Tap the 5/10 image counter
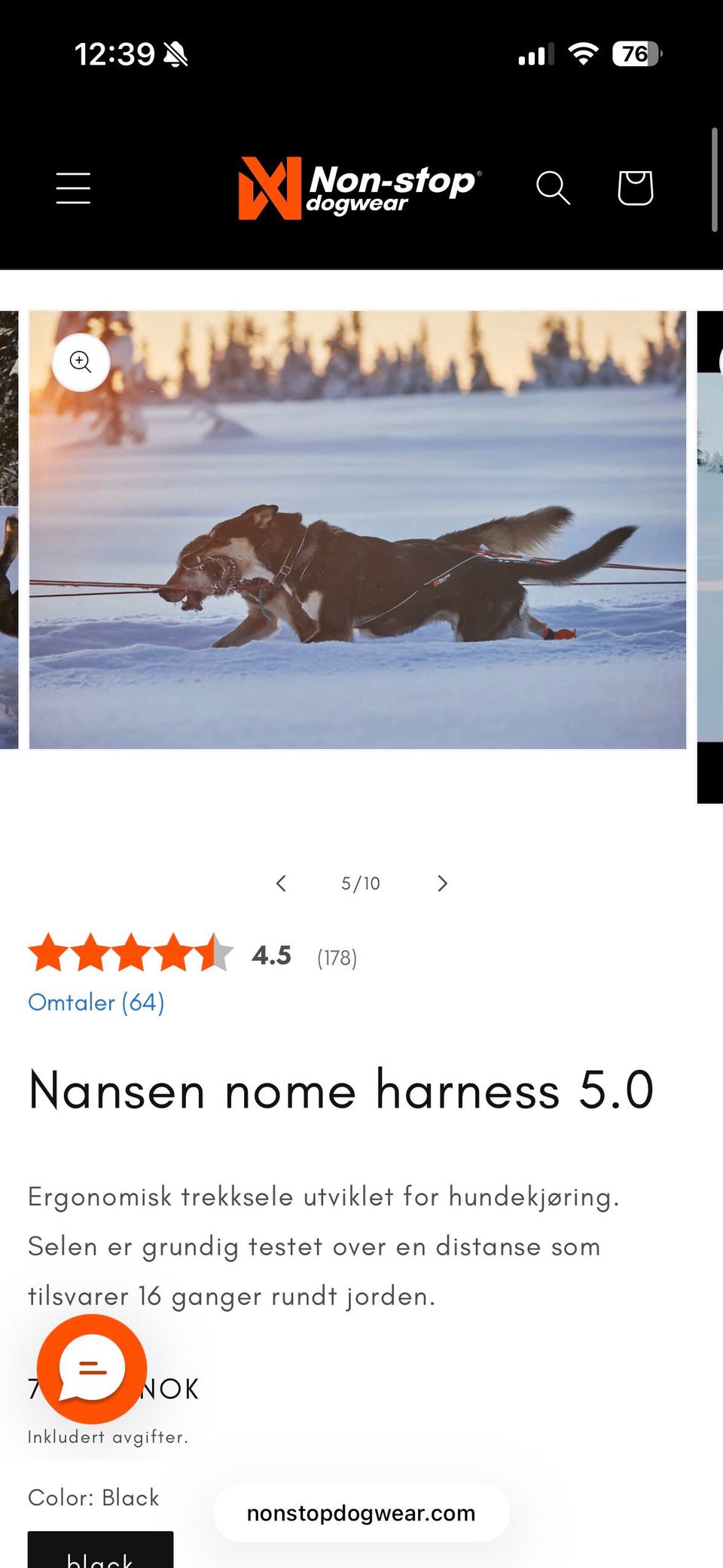 361,883
